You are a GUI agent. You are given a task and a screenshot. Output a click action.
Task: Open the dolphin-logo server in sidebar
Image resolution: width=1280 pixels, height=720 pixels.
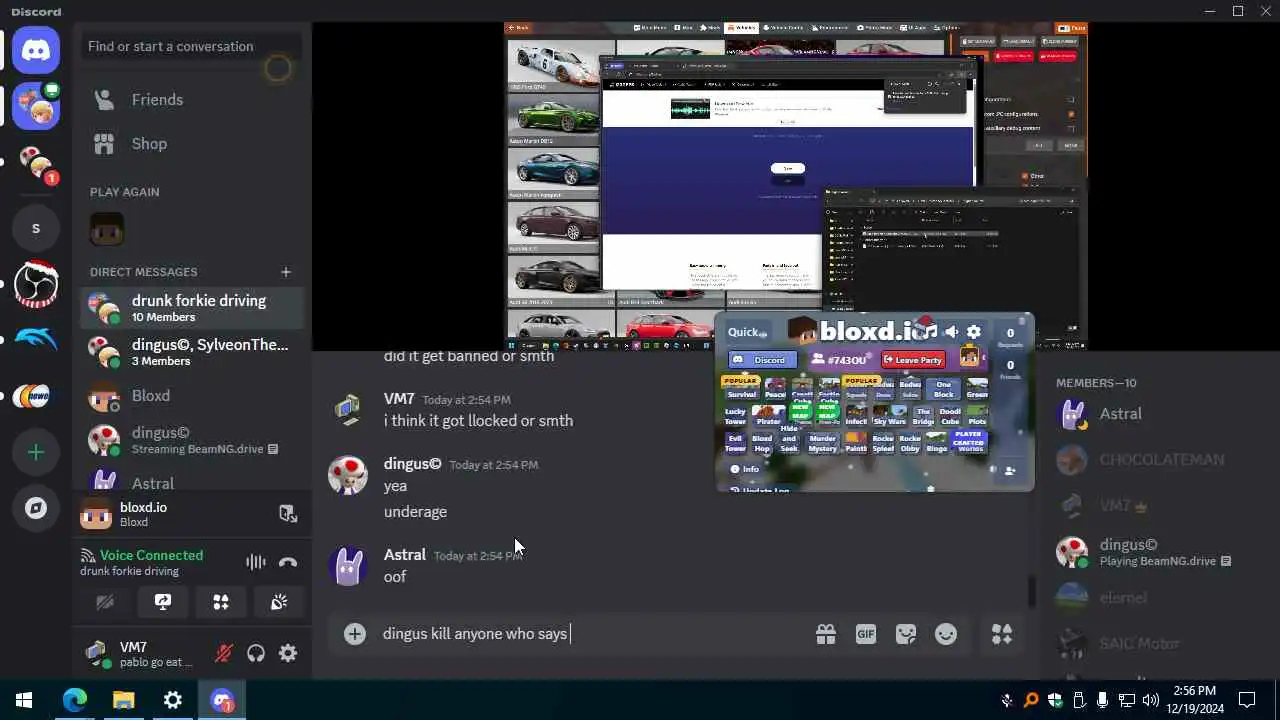[36, 340]
